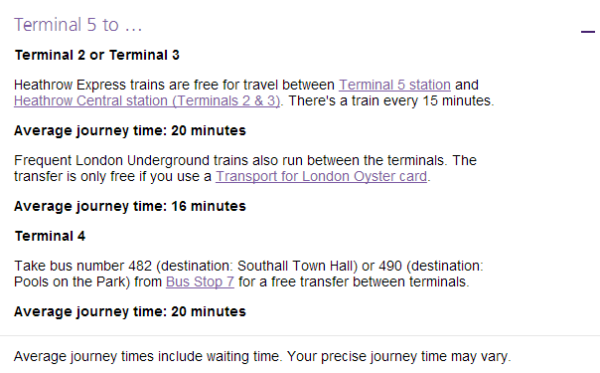Collapse the section using the minus icon

[x=587, y=32]
